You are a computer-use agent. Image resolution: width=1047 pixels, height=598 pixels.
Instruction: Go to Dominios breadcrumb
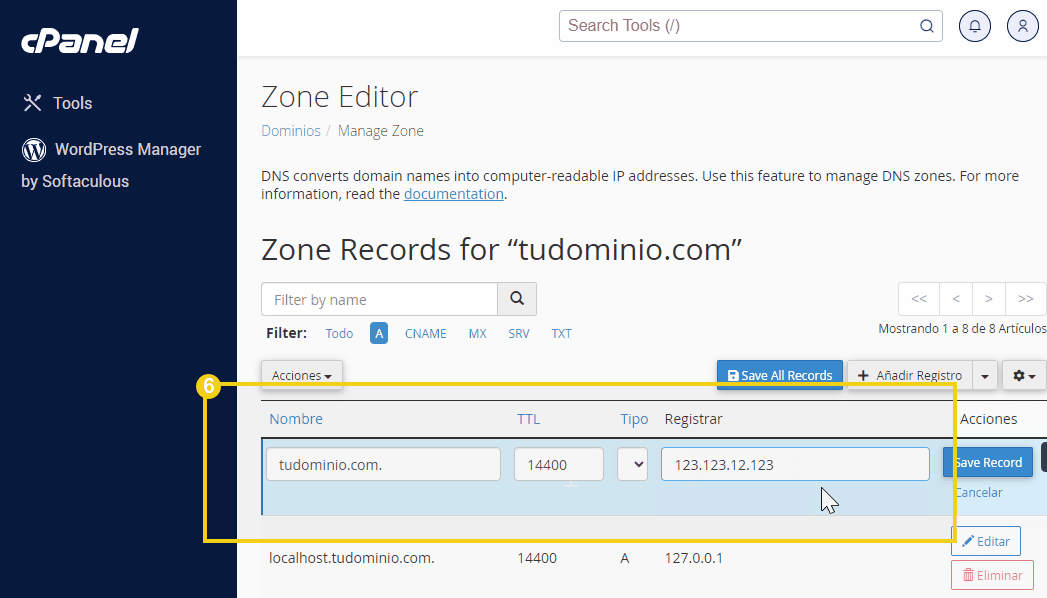290,131
